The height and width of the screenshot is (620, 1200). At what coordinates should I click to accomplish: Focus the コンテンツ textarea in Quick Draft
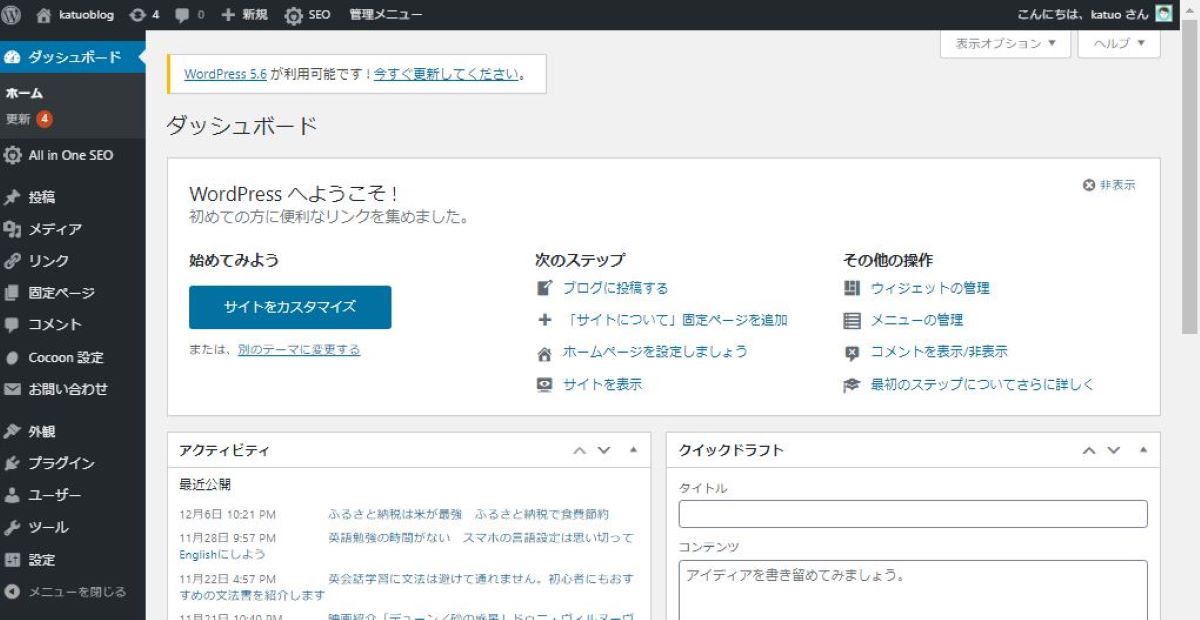(x=913, y=590)
